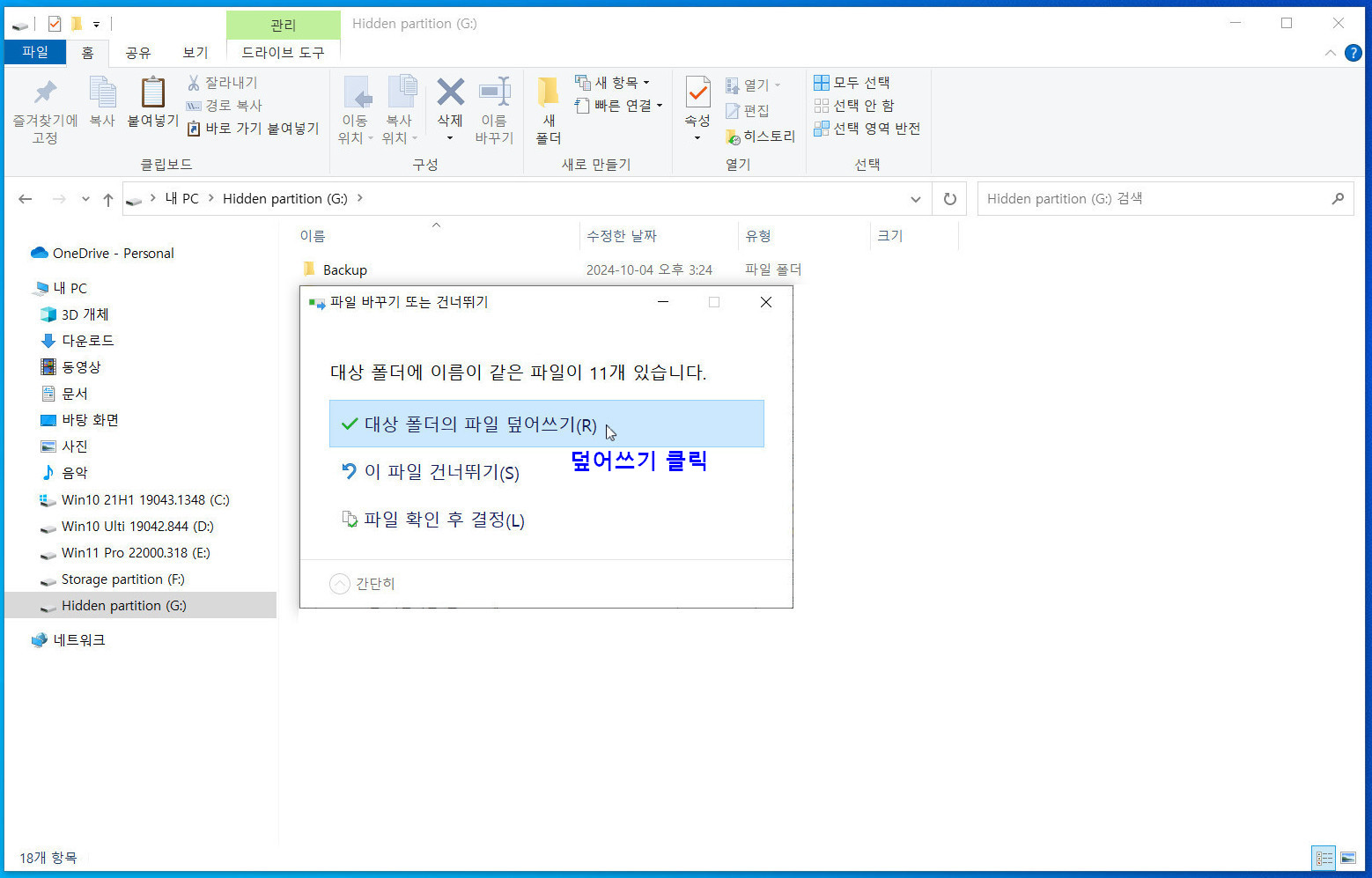The height and width of the screenshot is (878, 1372).
Task: Choose Replace files in destination (덮어쓰기)
Action: coord(546,424)
